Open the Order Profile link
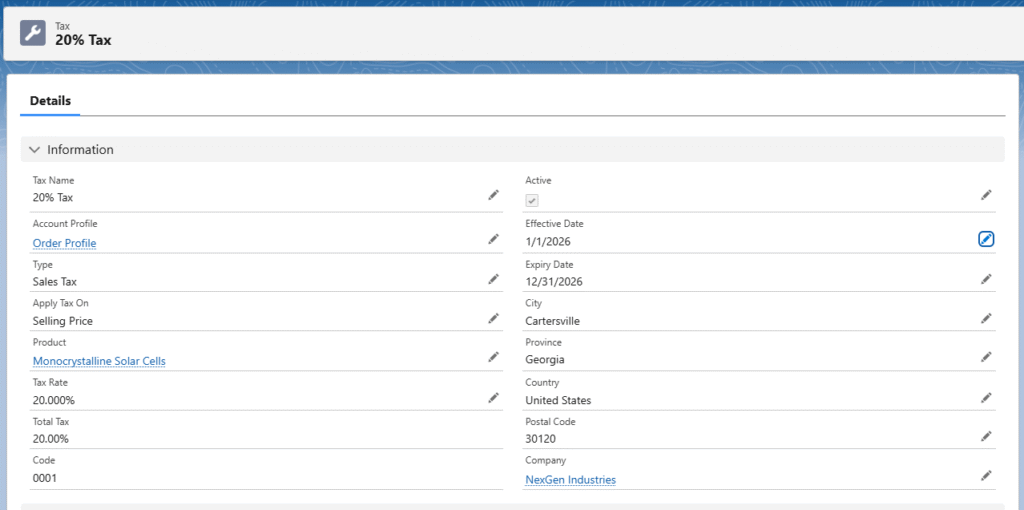 pos(64,243)
